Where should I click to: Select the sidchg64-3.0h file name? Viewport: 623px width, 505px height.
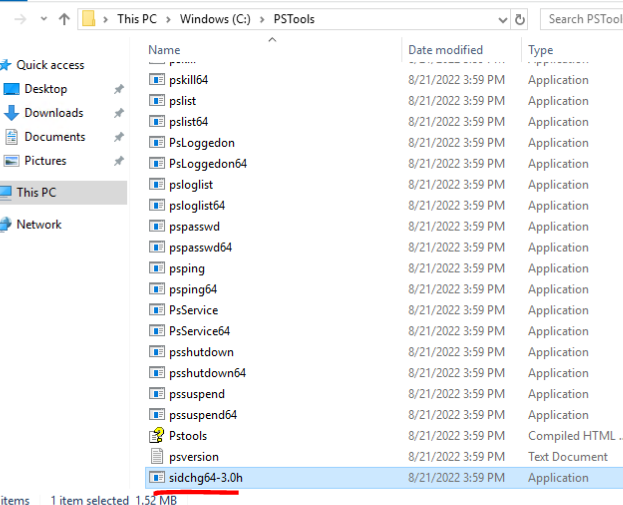[206, 478]
